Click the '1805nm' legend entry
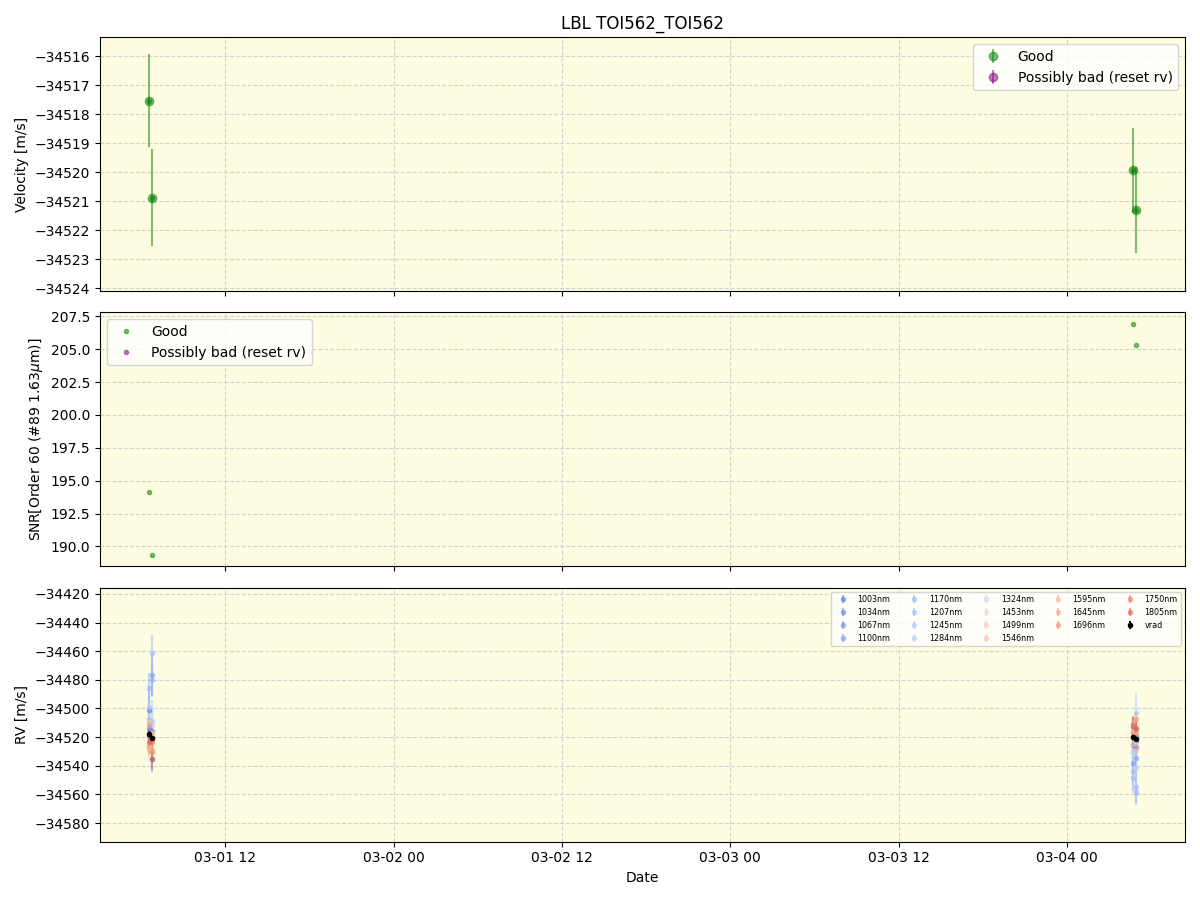This screenshot has height=900, width=1200. tap(1161, 612)
